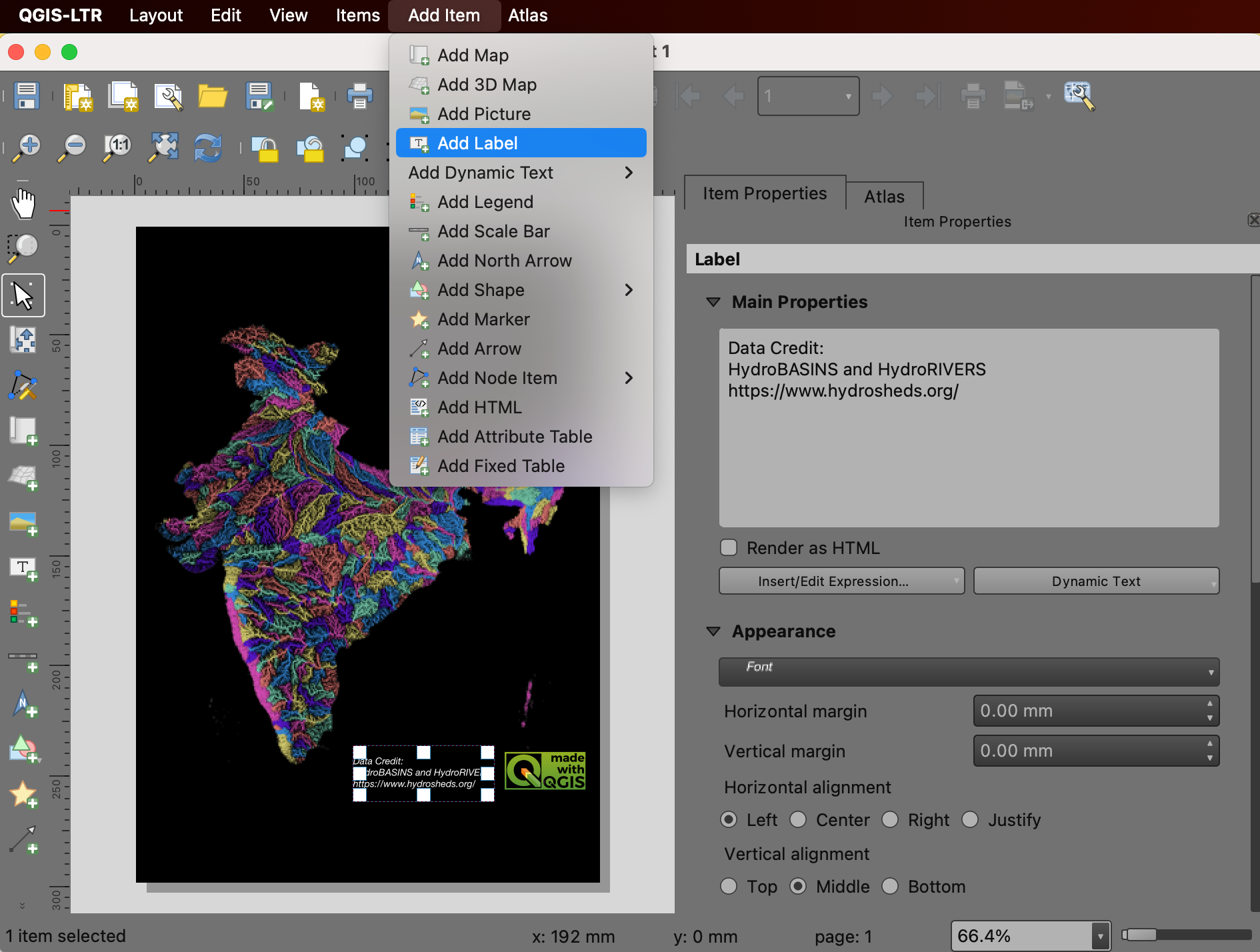
Task: Select the Add Marker star tool
Action: (x=23, y=795)
